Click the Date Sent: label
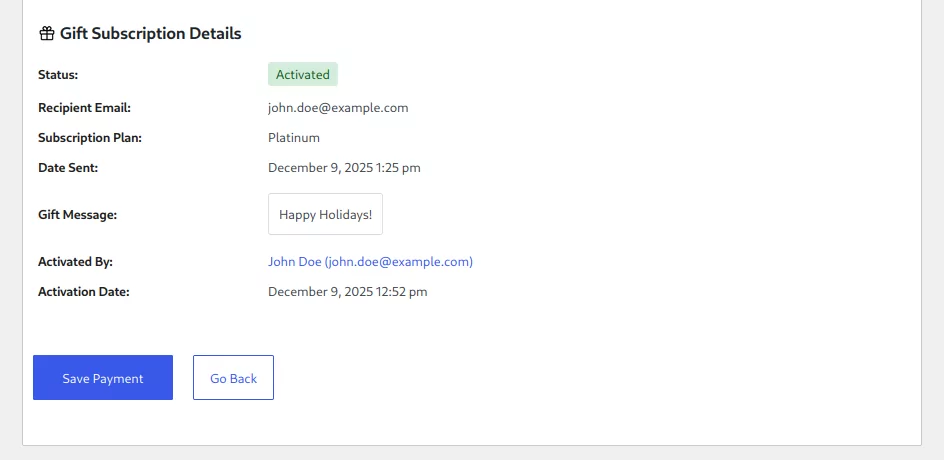Viewport: 944px width, 460px height. click(x=68, y=168)
